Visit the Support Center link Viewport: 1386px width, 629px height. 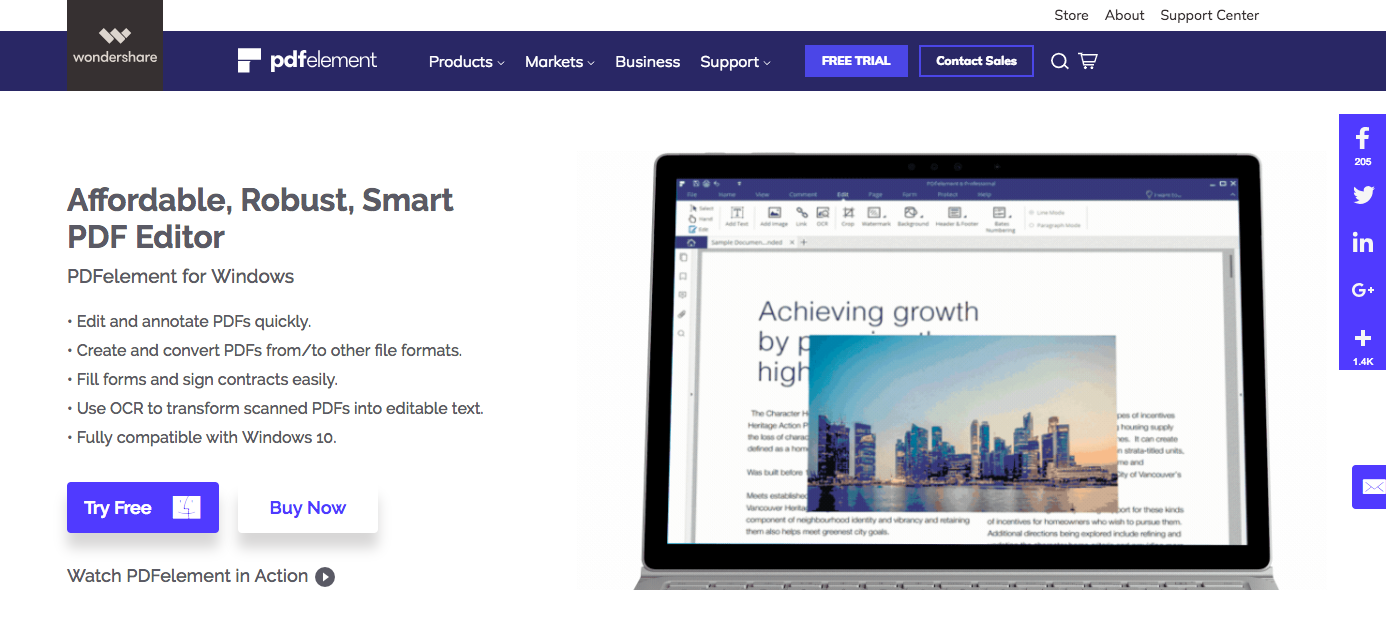coord(1209,15)
